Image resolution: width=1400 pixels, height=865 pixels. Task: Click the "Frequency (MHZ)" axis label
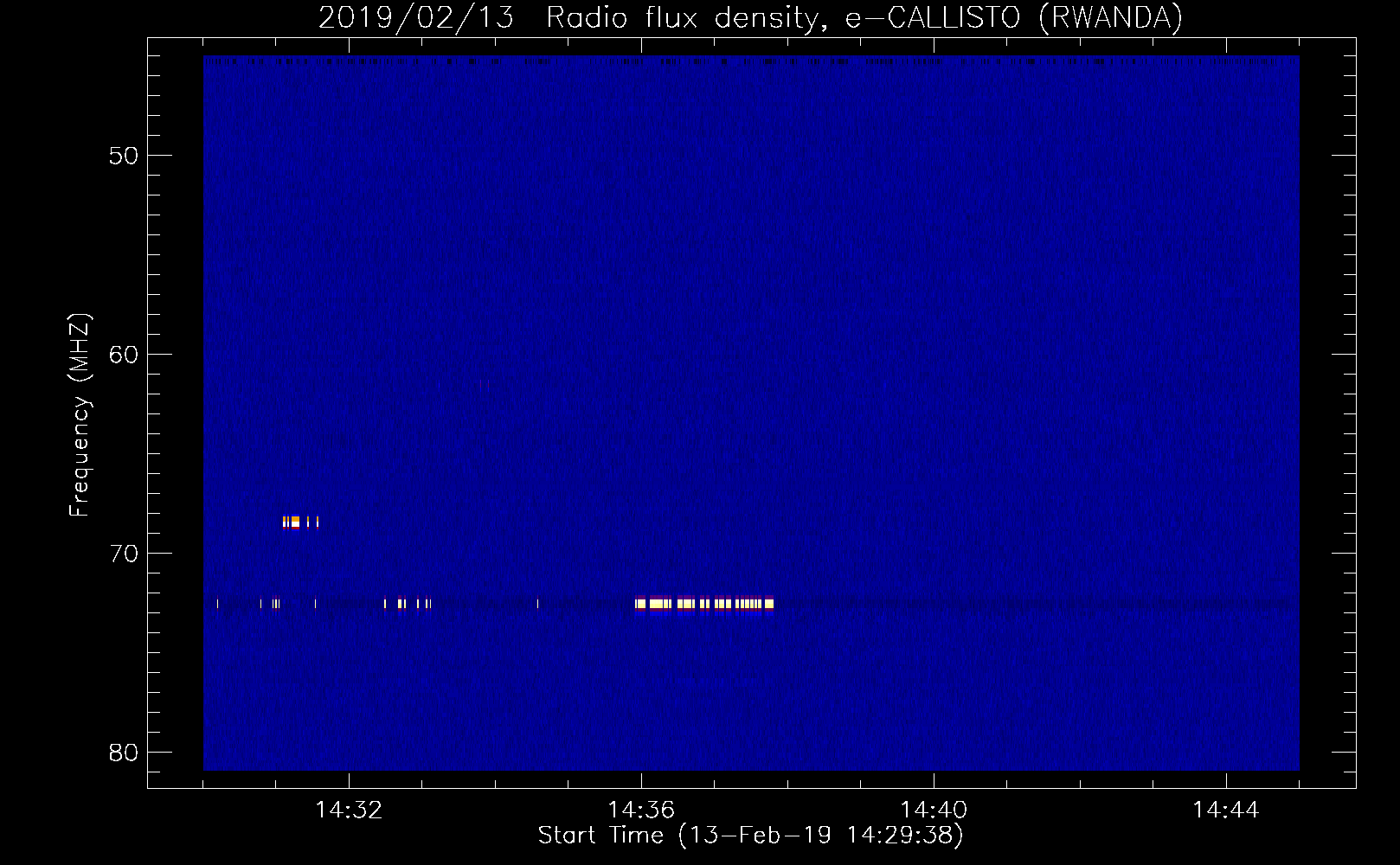(79, 415)
